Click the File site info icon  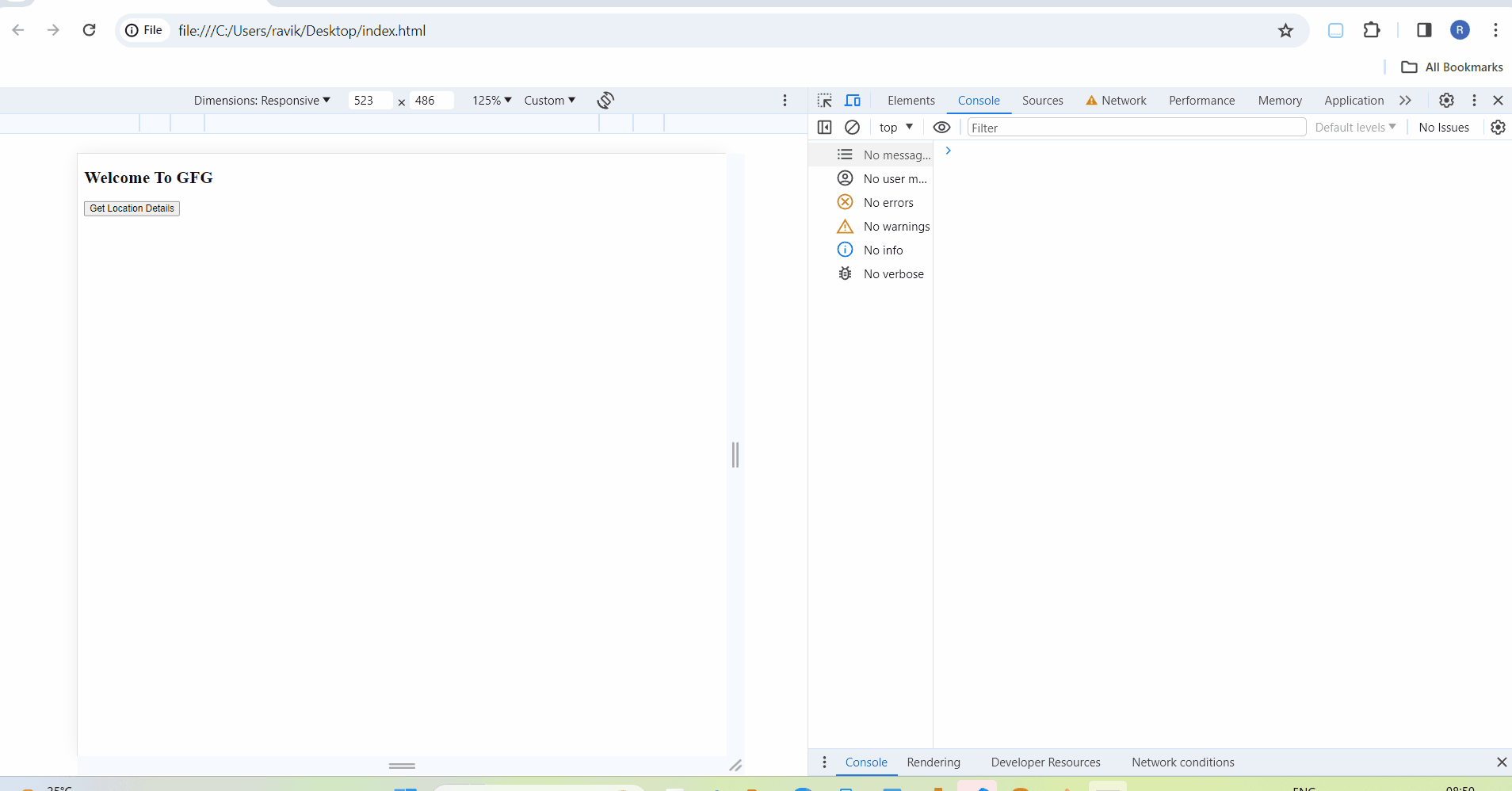click(x=144, y=30)
